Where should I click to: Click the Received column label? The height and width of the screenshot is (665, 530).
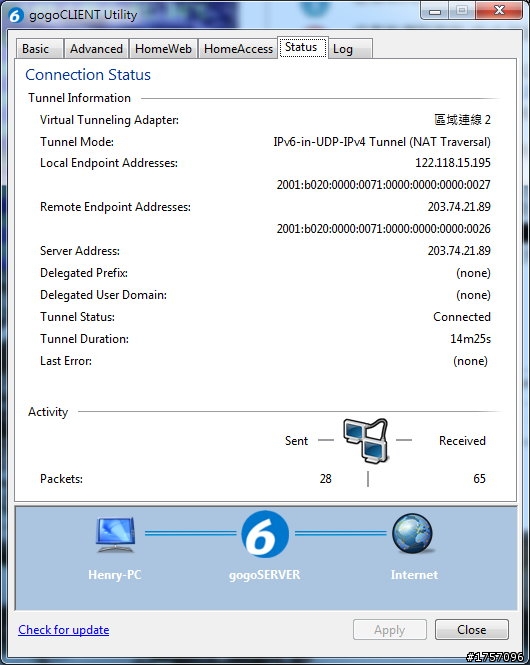coord(462,441)
